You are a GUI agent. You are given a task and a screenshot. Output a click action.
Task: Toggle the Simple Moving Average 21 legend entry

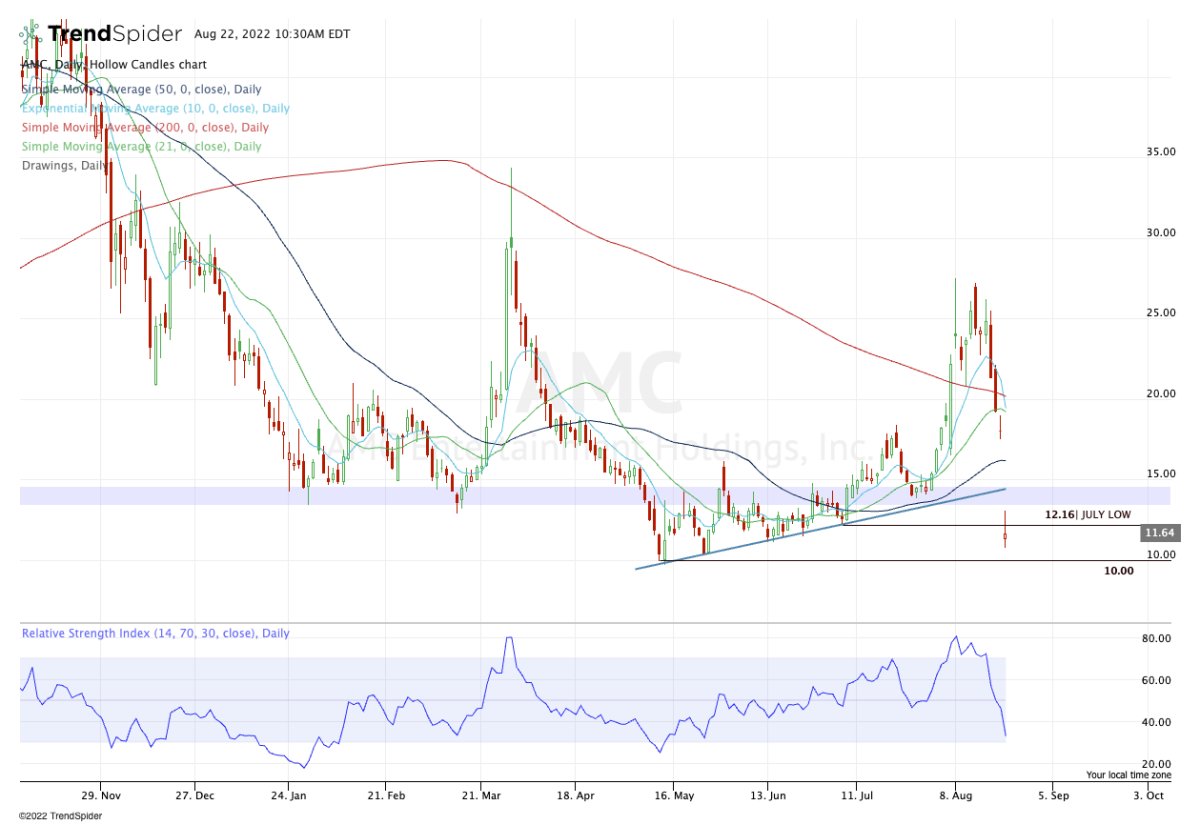(x=141, y=146)
